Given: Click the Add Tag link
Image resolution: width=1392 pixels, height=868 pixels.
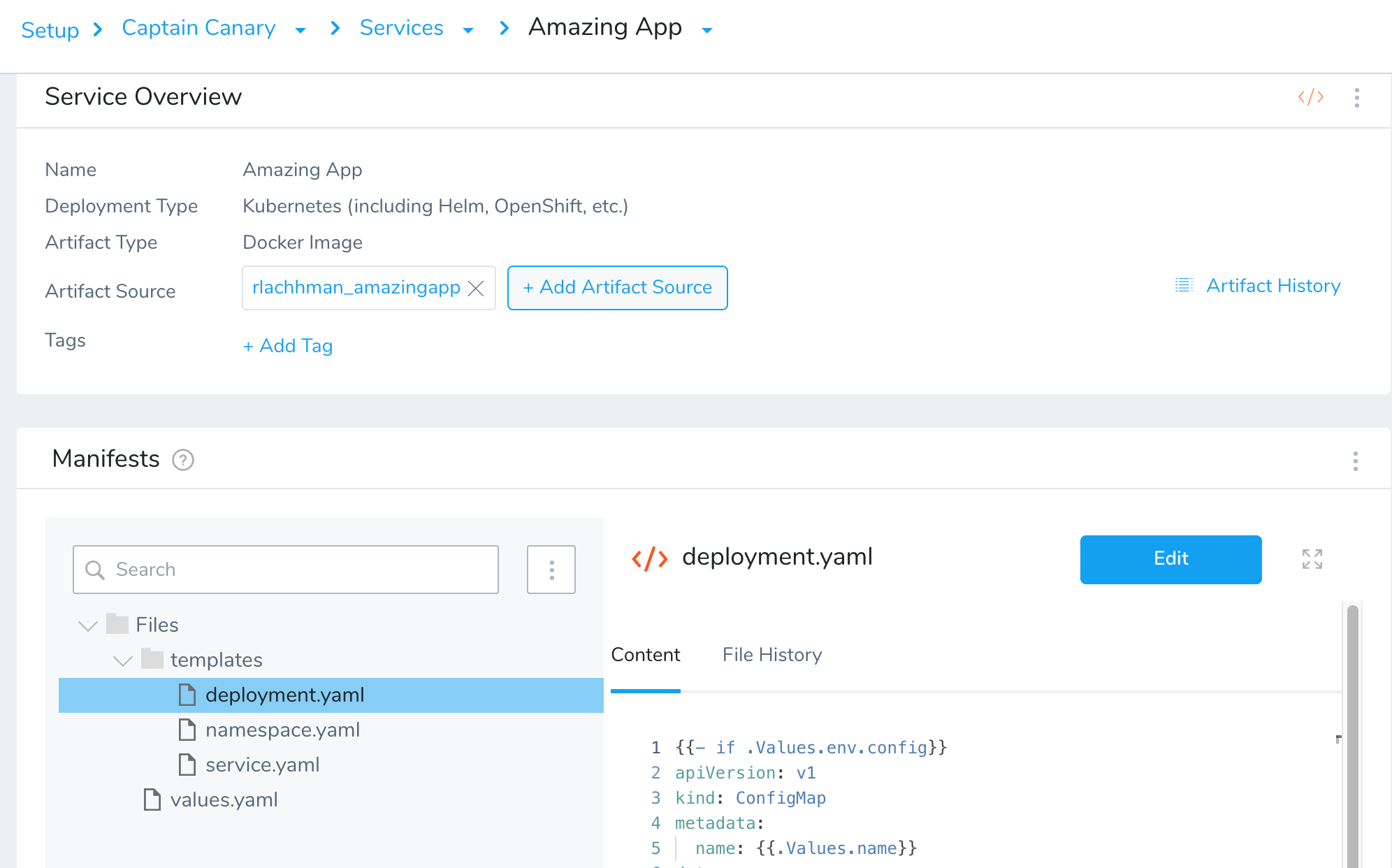Looking at the screenshot, I should [x=288, y=346].
